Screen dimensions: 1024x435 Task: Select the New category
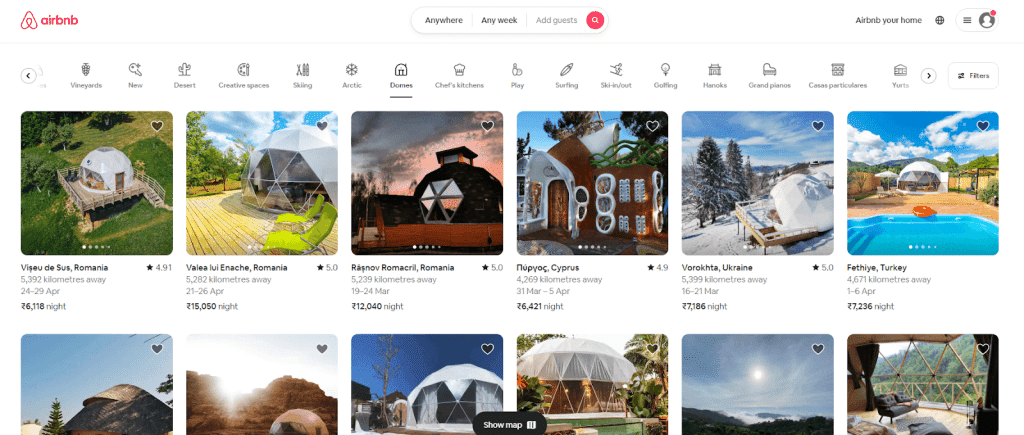click(135, 76)
